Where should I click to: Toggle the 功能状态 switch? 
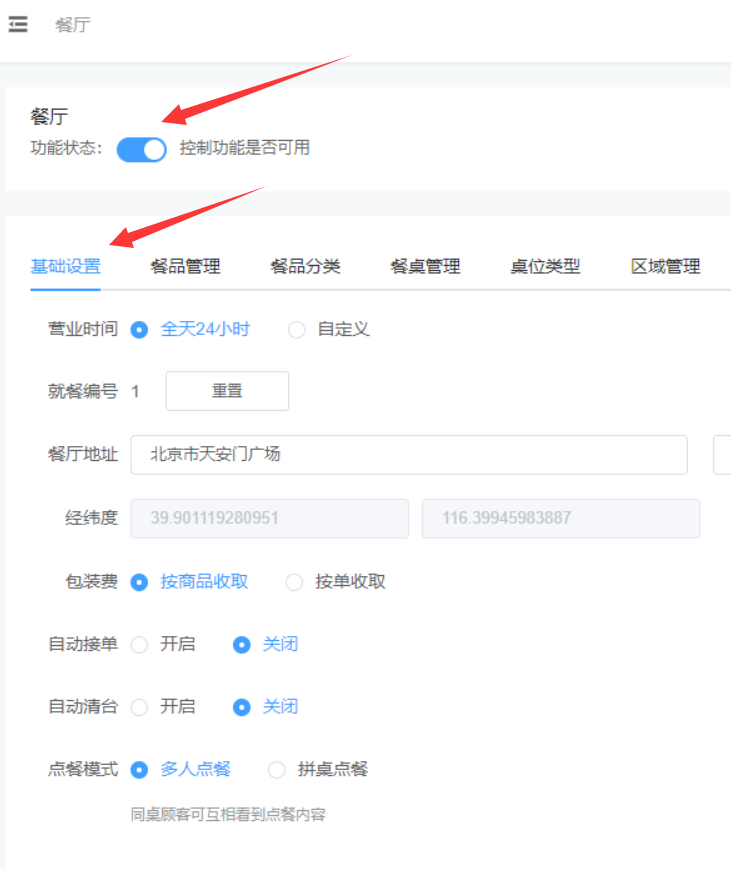[x=141, y=149]
